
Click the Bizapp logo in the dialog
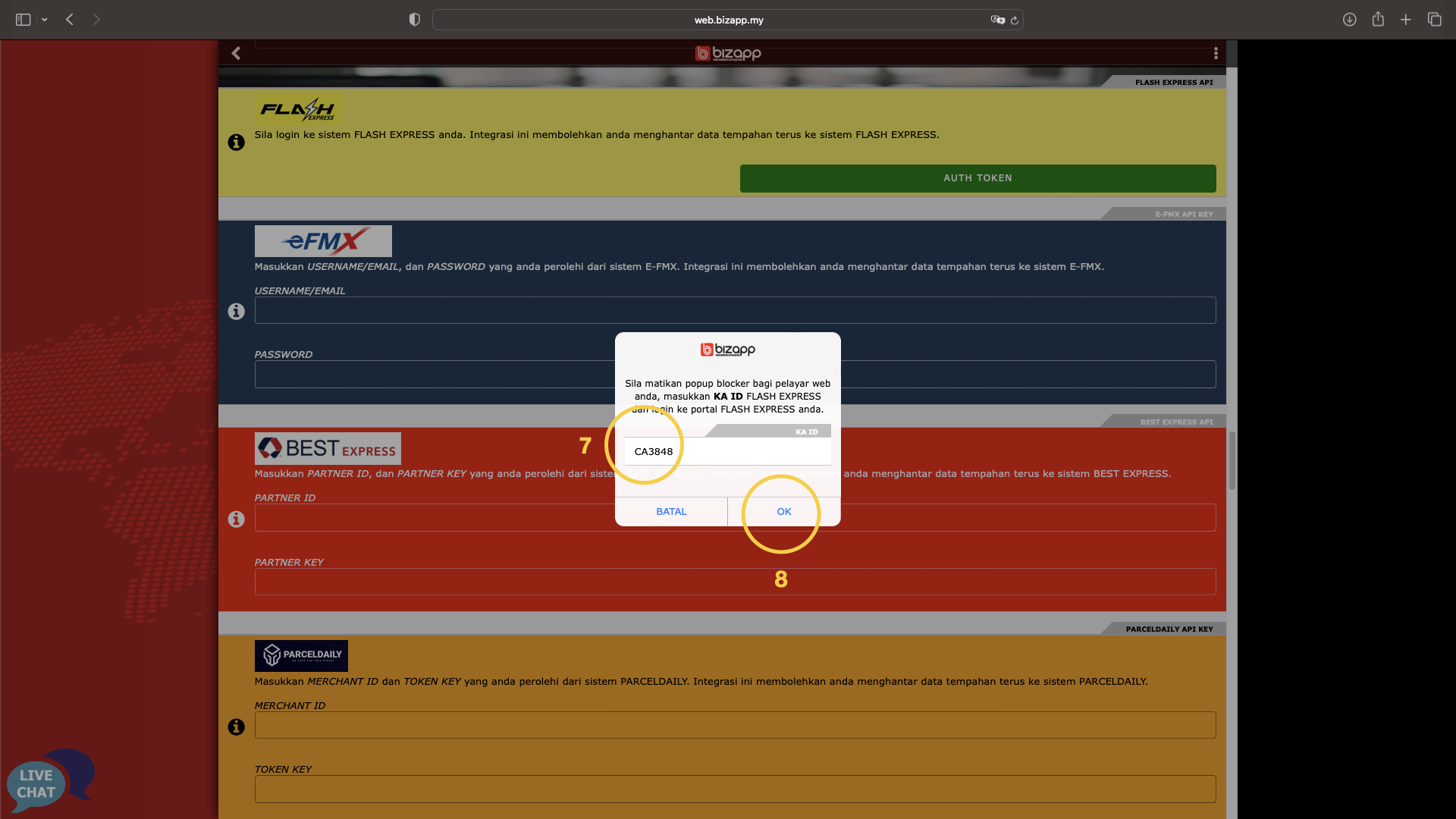coord(728,350)
